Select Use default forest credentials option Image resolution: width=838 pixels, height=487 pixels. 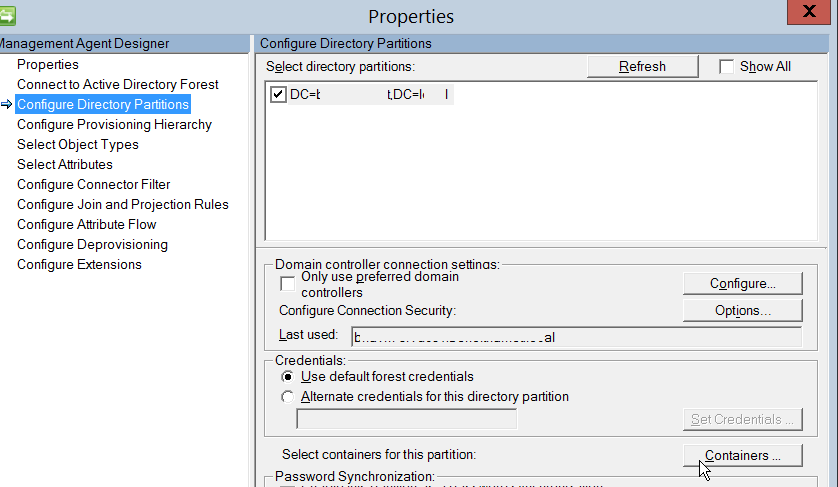click(288, 377)
